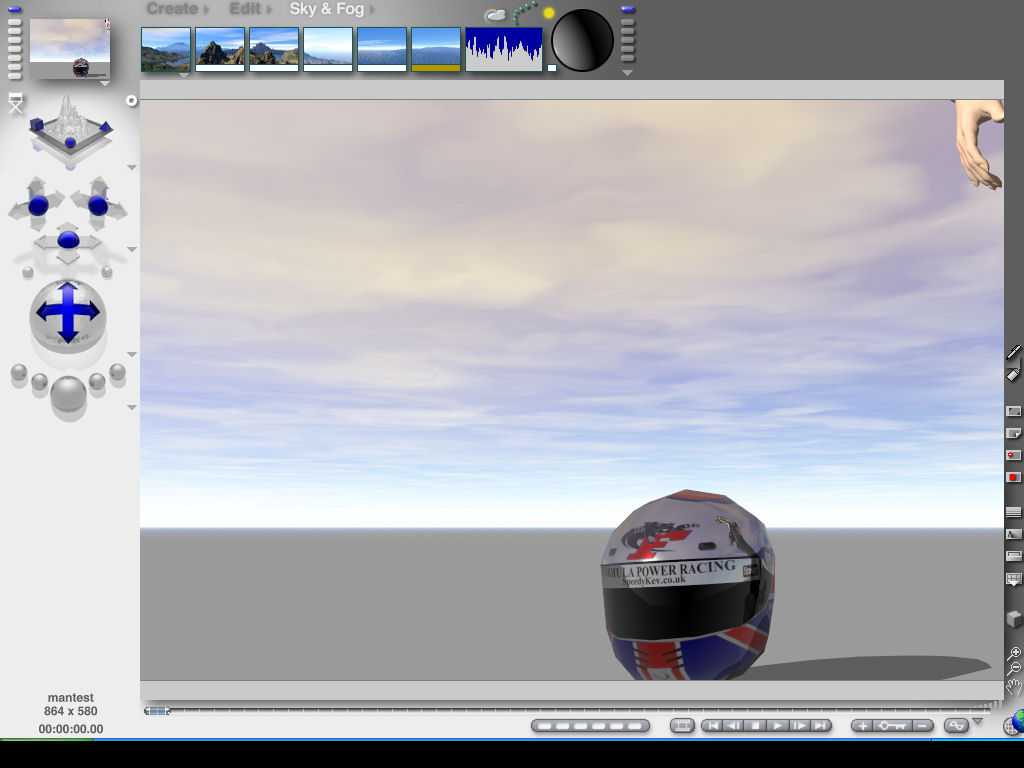Open view control options triangle
Image resolution: width=1024 pixels, height=768 pixels.
point(132,168)
